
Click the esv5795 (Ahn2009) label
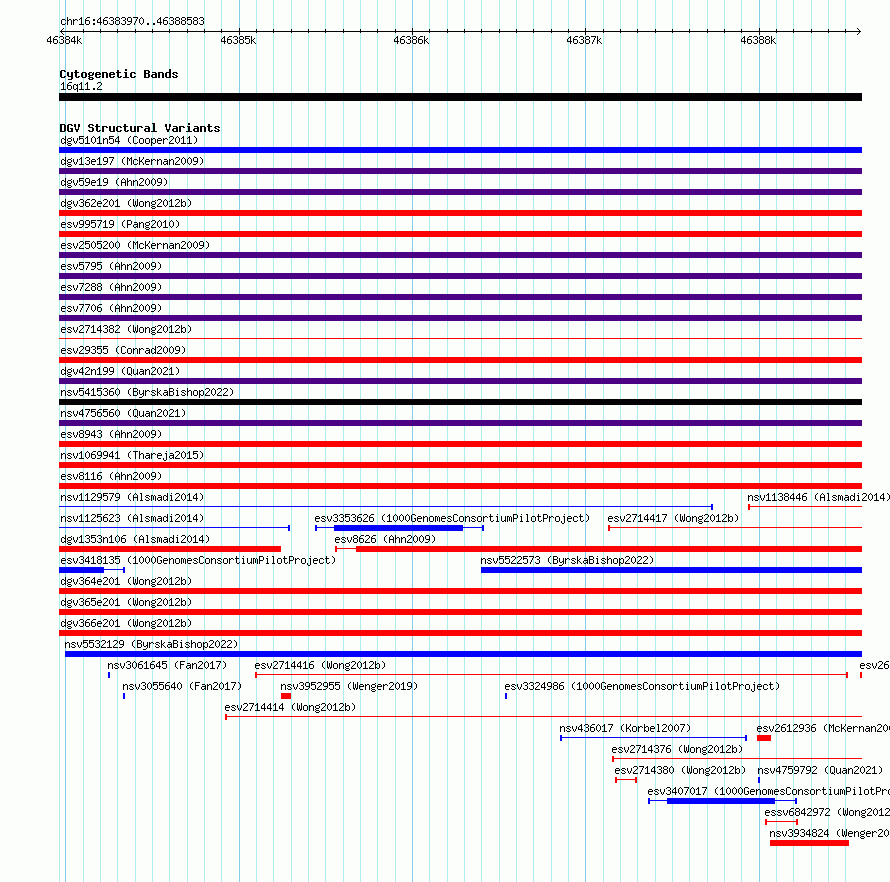111,266
